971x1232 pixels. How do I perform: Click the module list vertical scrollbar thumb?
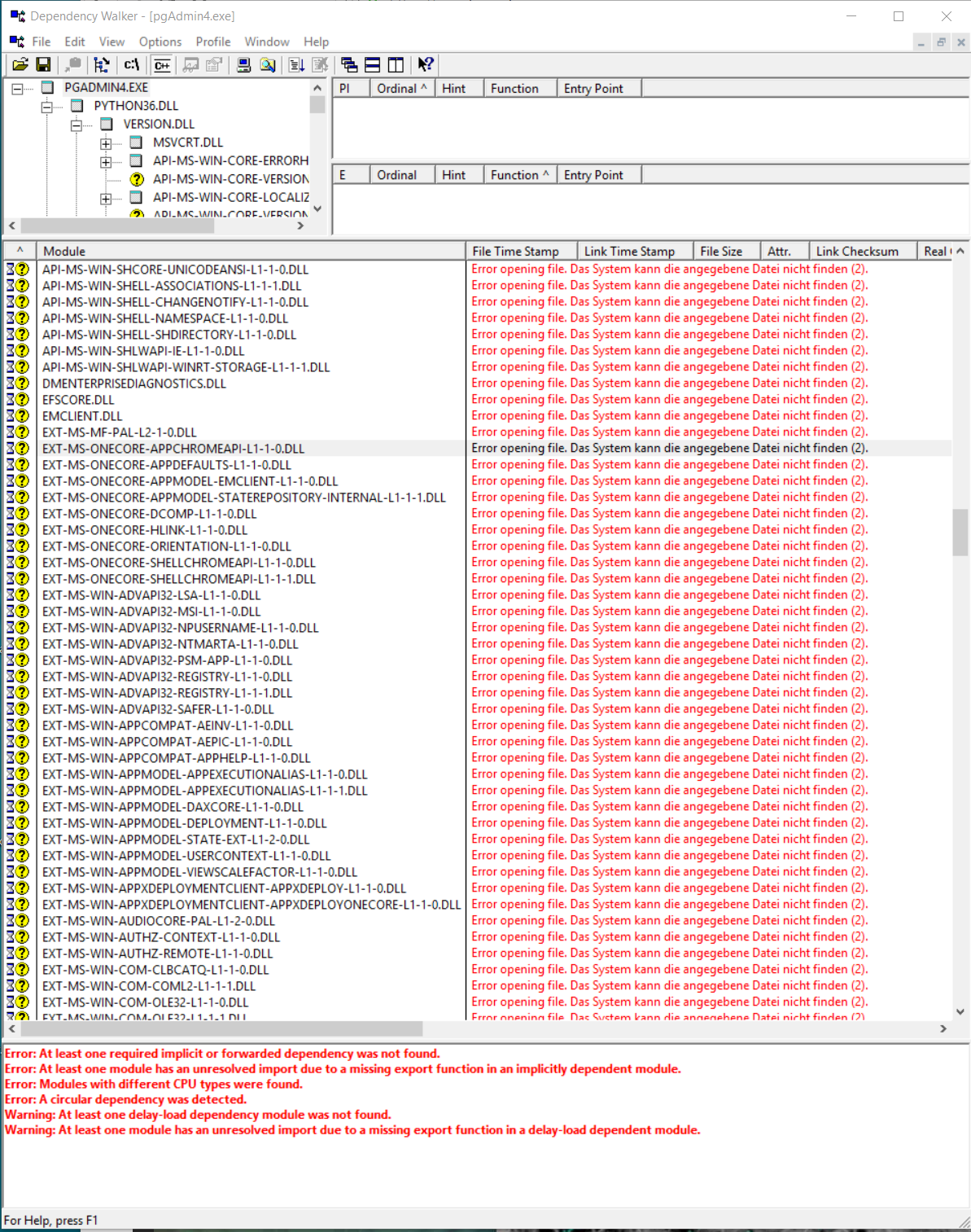point(960,532)
